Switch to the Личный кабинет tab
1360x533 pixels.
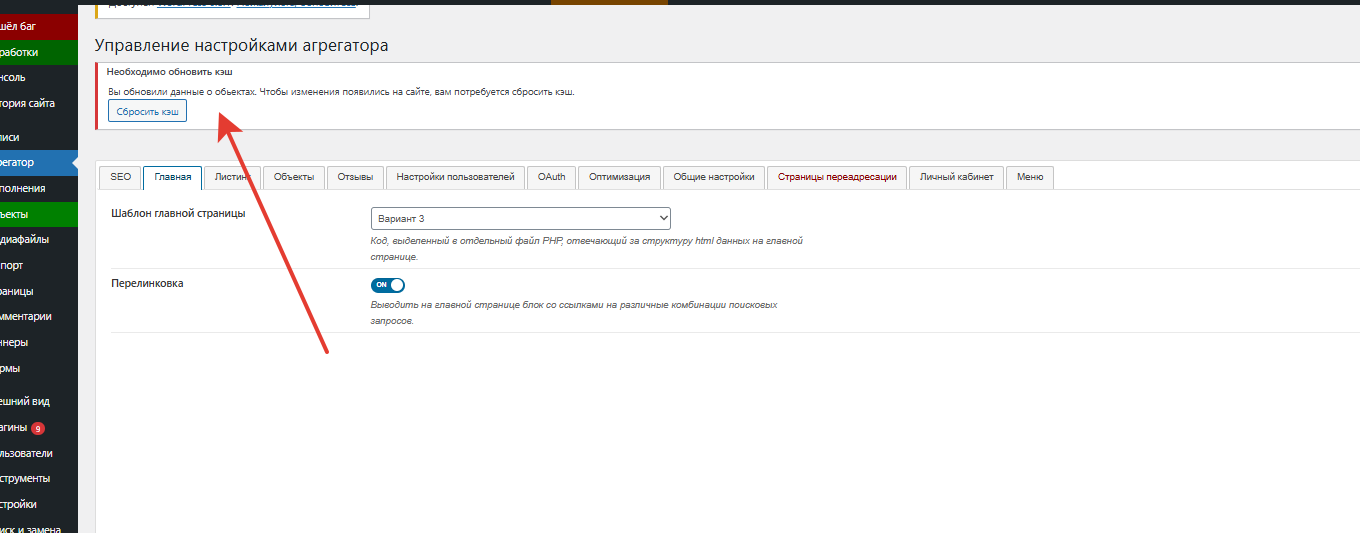[956, 177]
